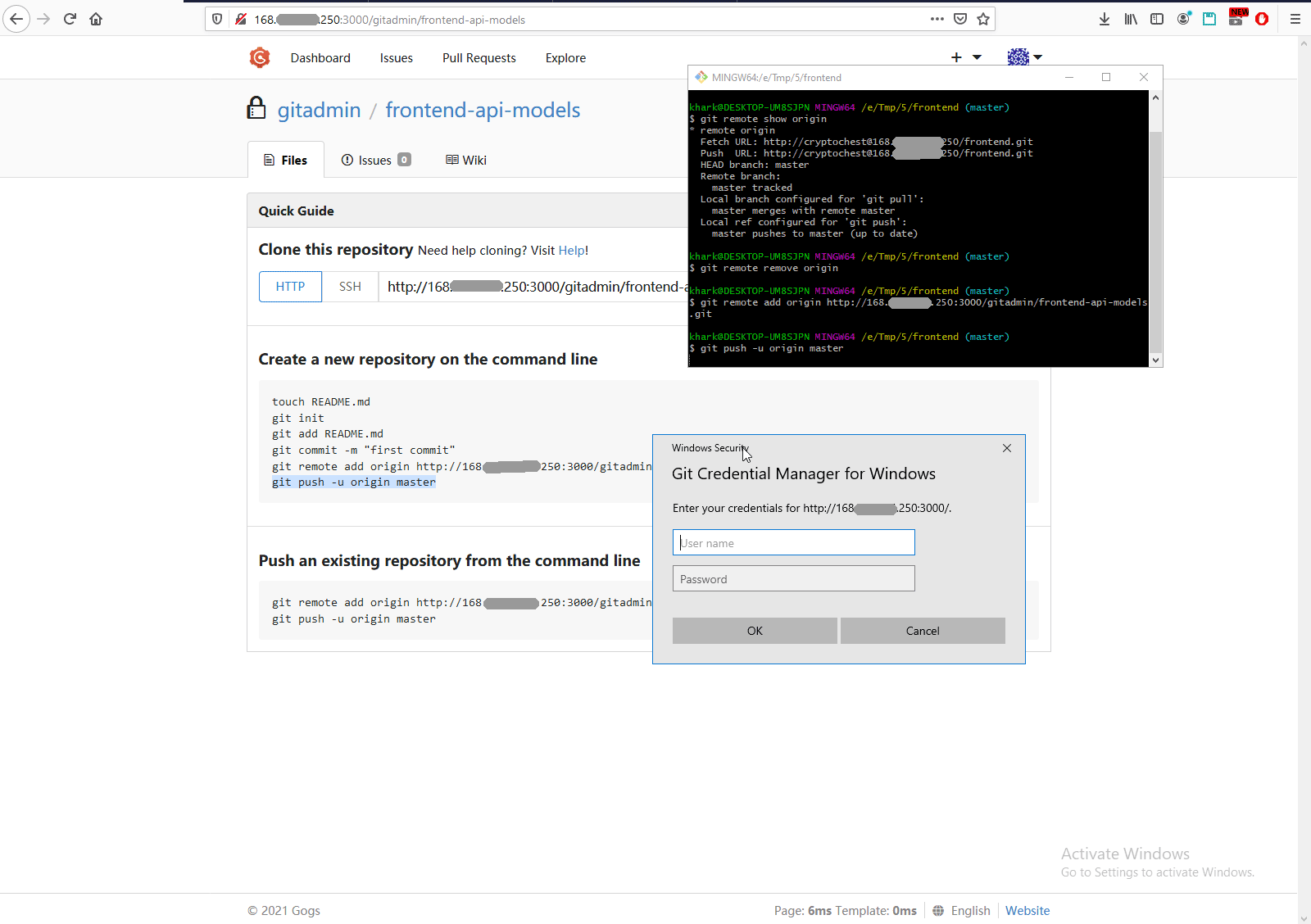The height and width of the screenshot is (924, 1311).
Task: Select HTTP clone option
Action: tap(290, 287)
